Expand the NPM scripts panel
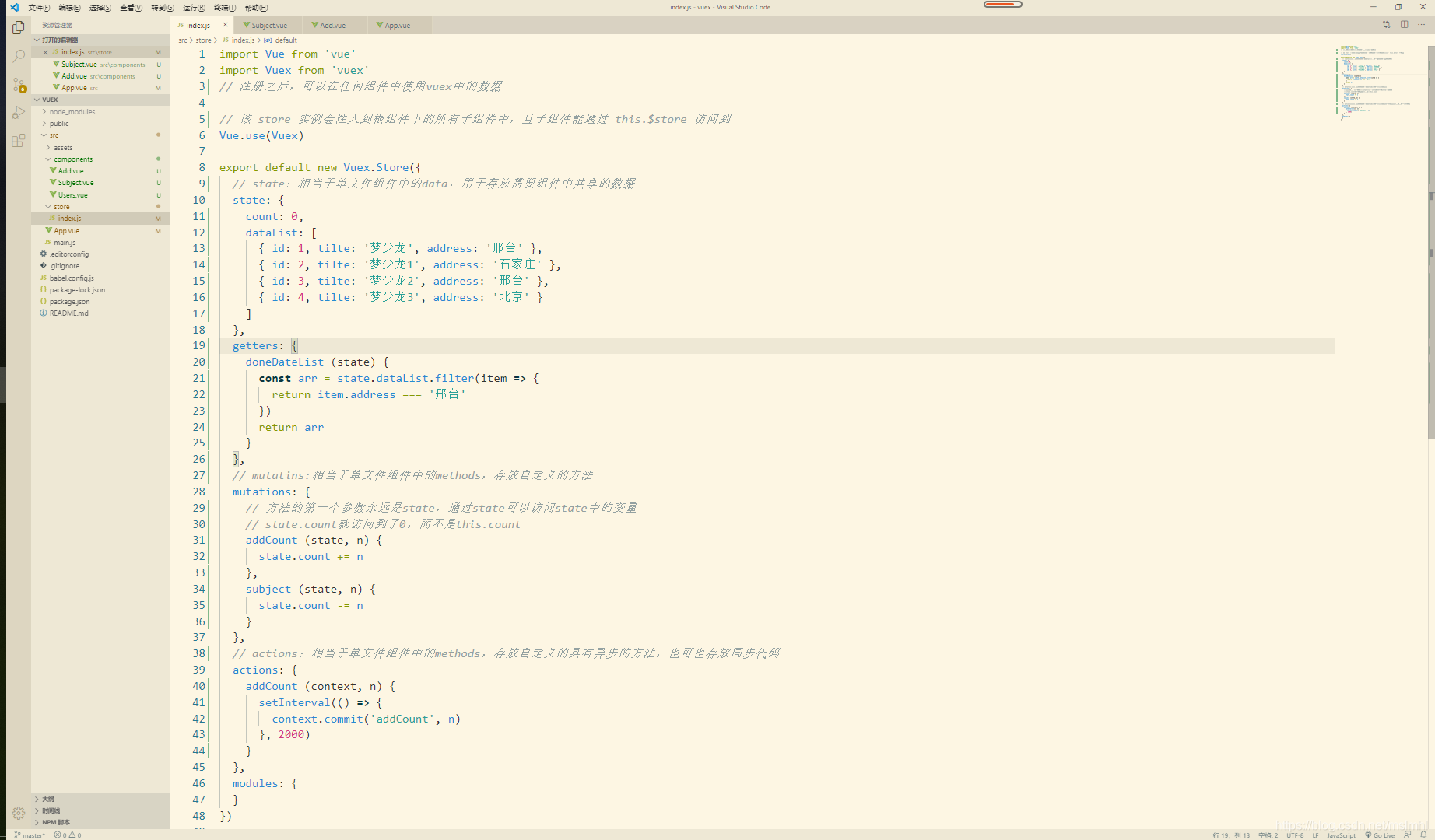 [100, 822]
